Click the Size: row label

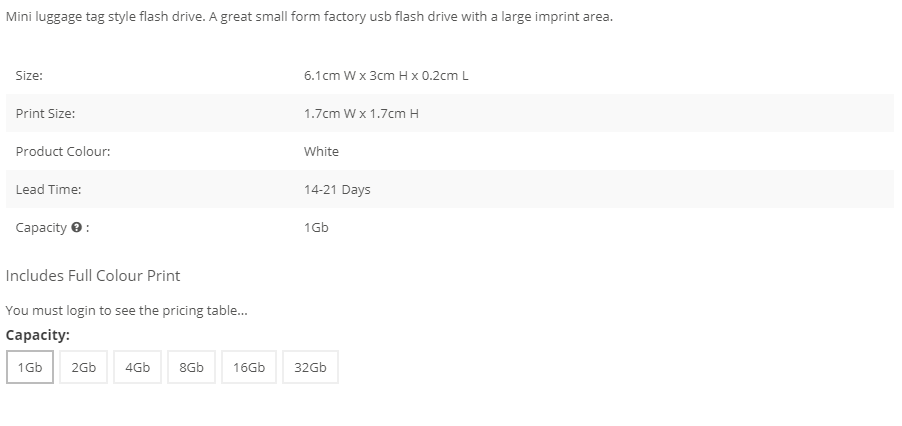click(x=29, y=76)
